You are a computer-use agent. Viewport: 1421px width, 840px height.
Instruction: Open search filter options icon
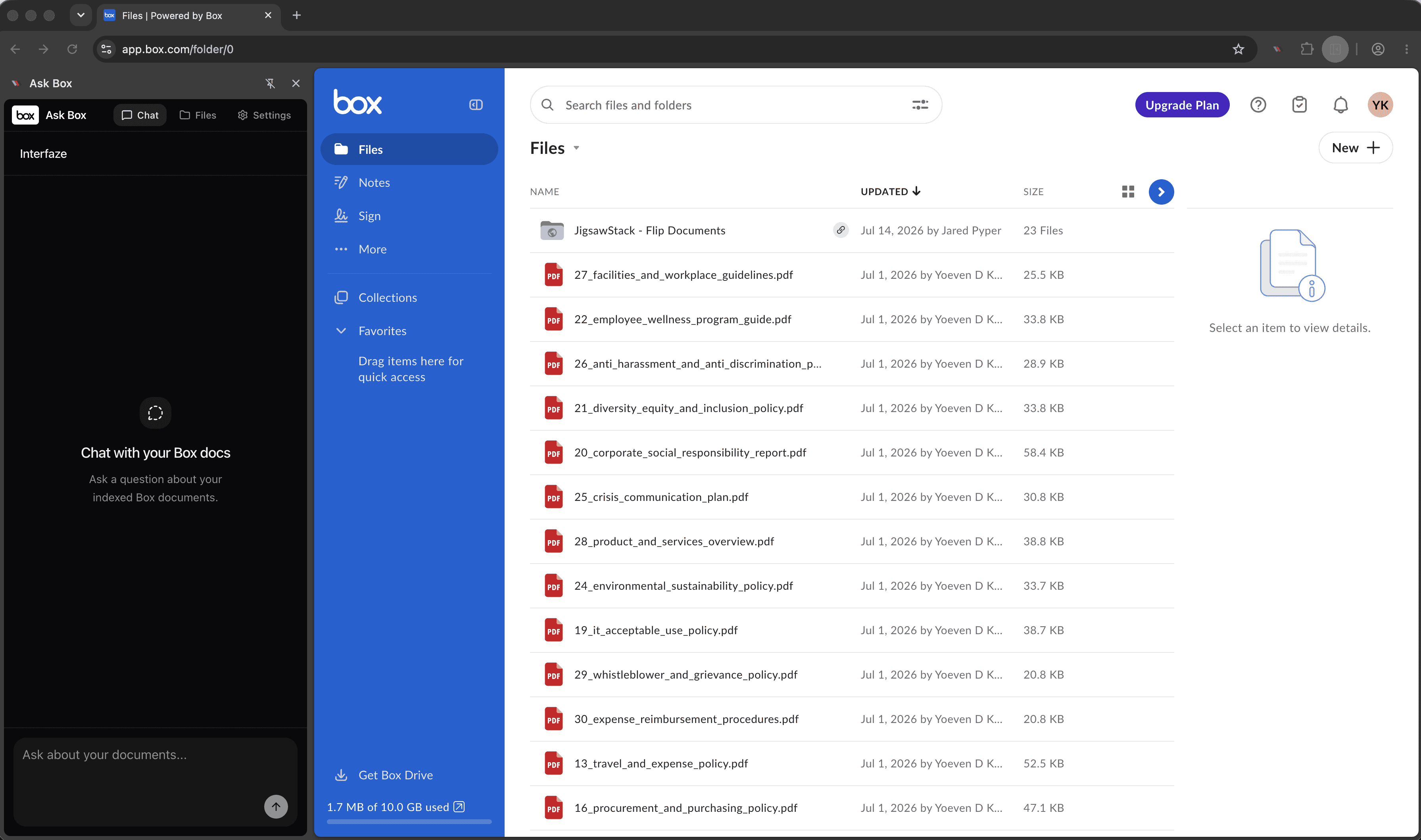(920, 105)
